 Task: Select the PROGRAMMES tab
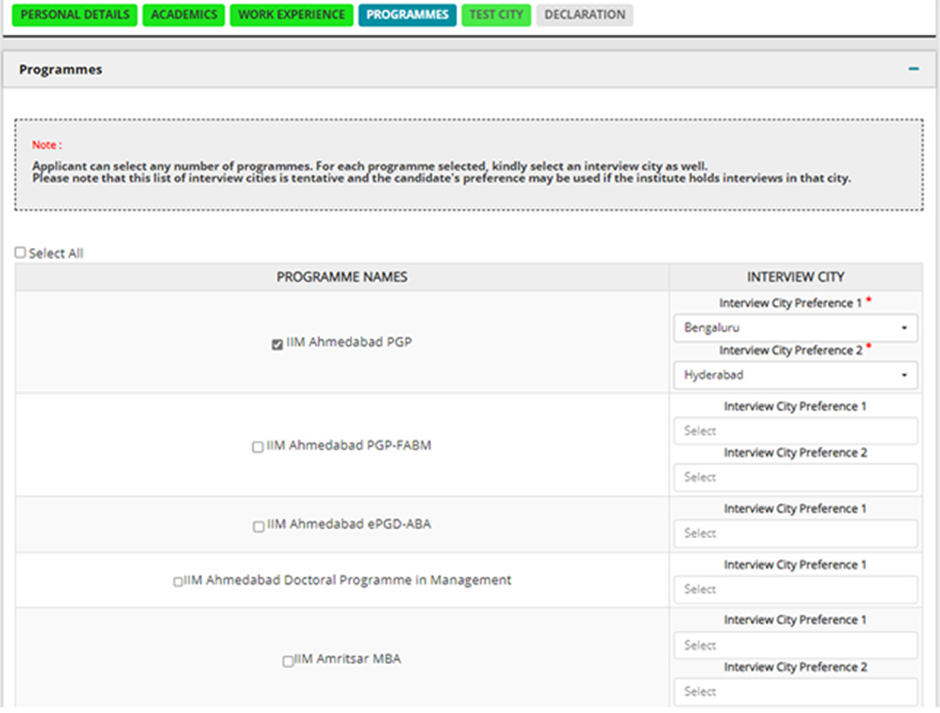pos(407,14)
